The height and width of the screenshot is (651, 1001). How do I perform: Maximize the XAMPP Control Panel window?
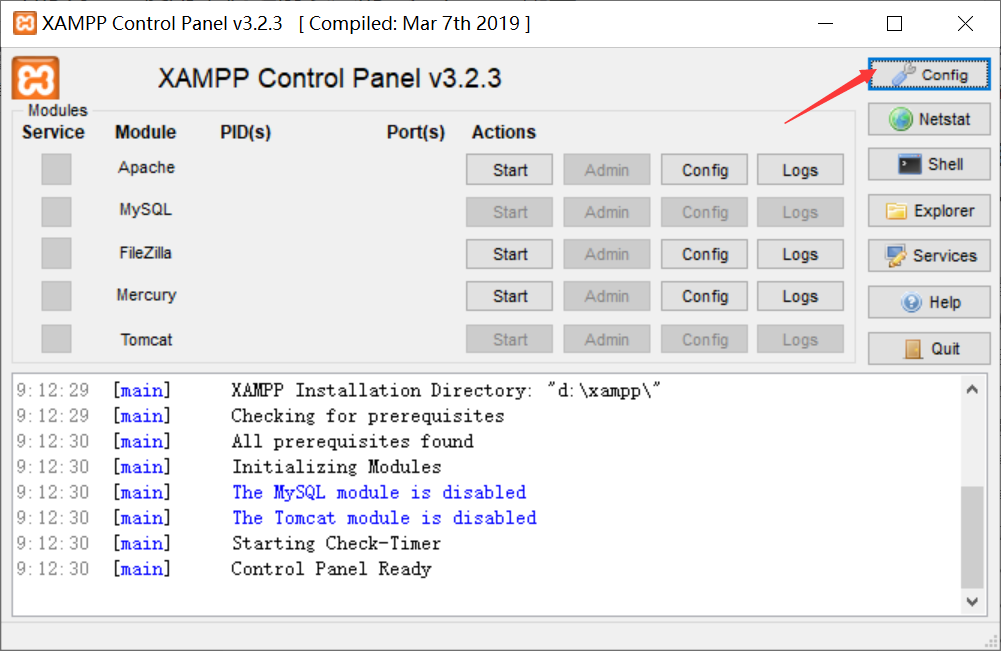(894, 24)
